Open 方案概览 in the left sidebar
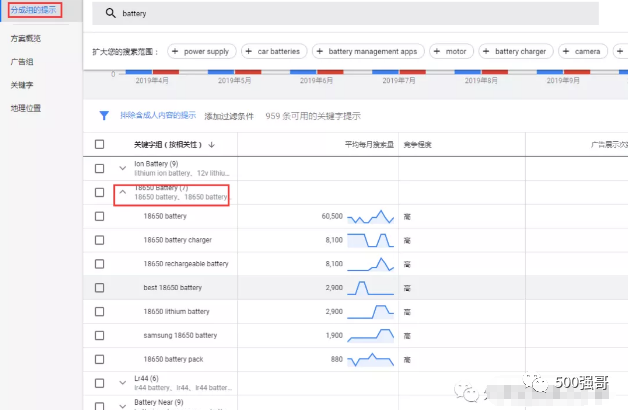 pyautogui.click(x=26, y=36)
